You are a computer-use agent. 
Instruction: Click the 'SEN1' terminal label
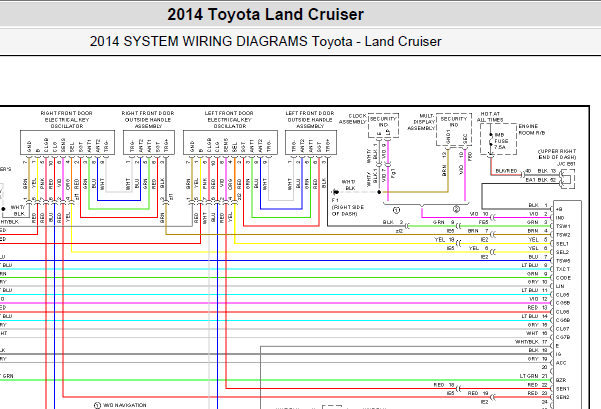tap(562, 389)
